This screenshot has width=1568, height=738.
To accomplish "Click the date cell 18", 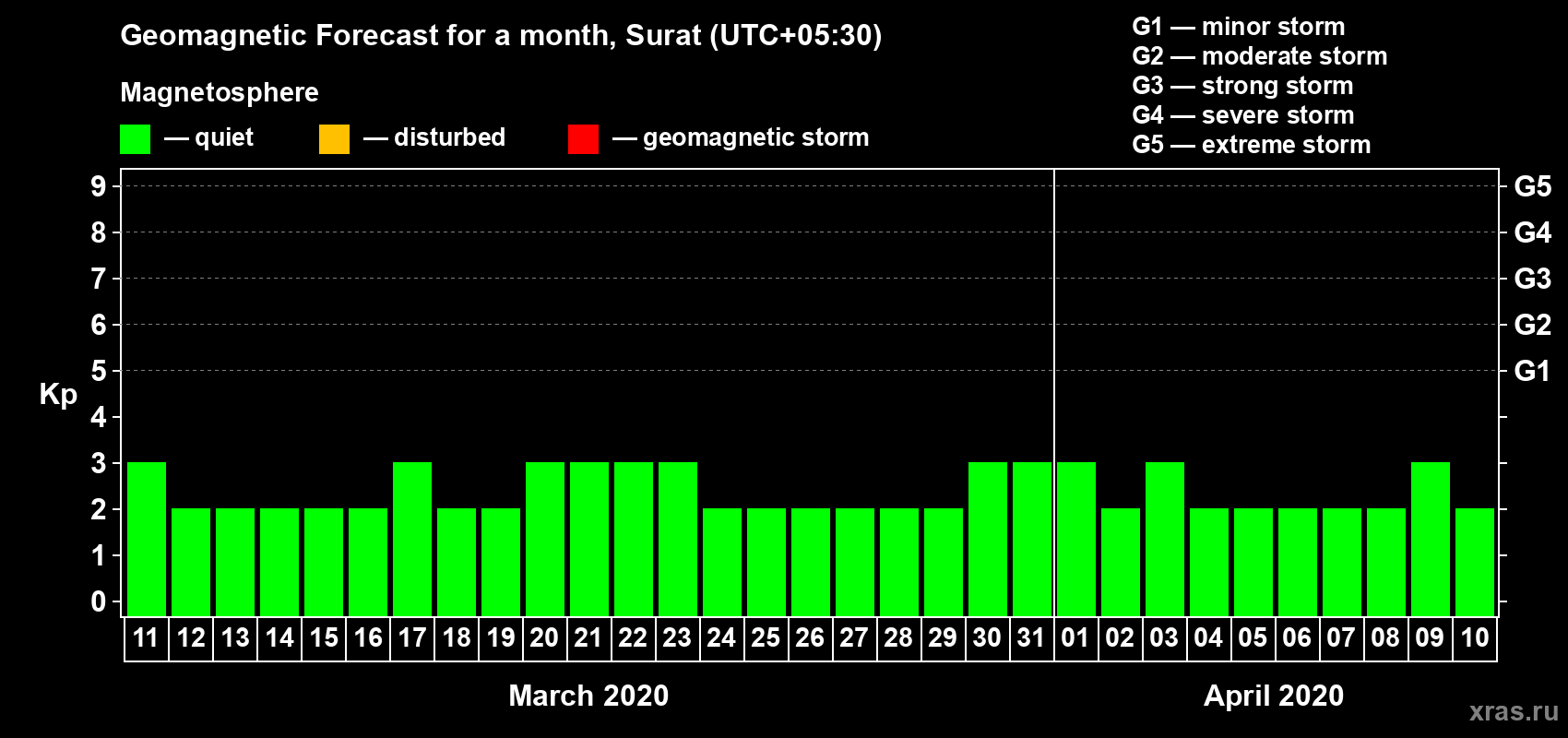I will (x=457, y=638).
